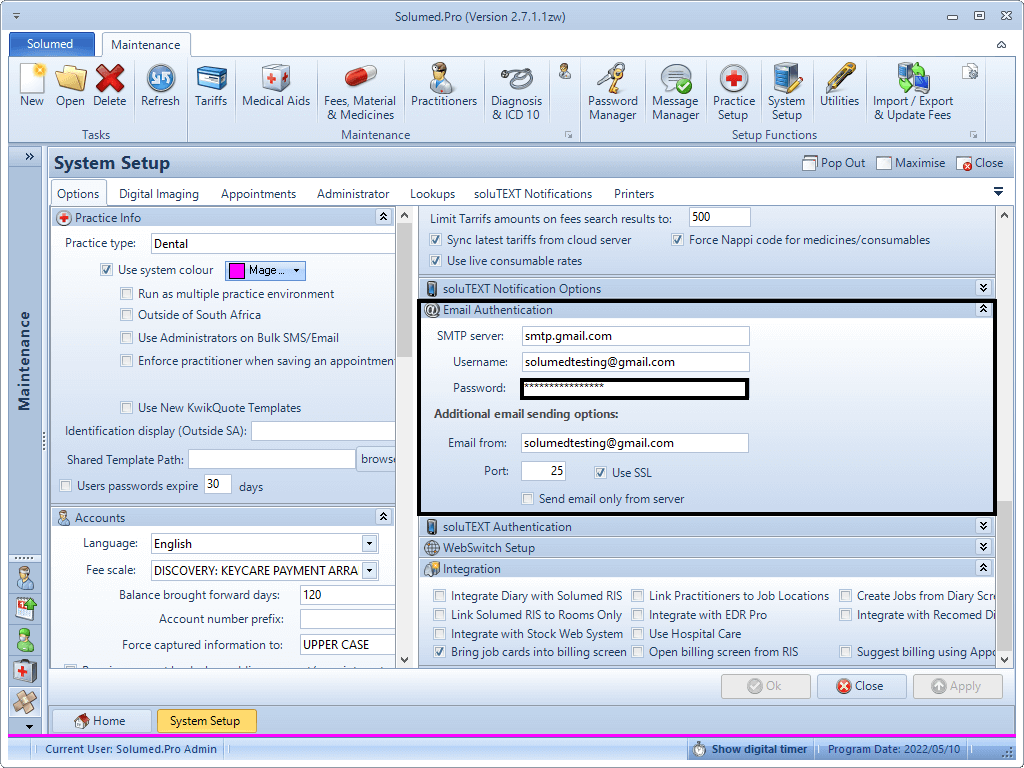Disable the Use SSL checkbox
Image resolution: width=1024 pixels, height=768 pixels.
click(x=601, y=473)
